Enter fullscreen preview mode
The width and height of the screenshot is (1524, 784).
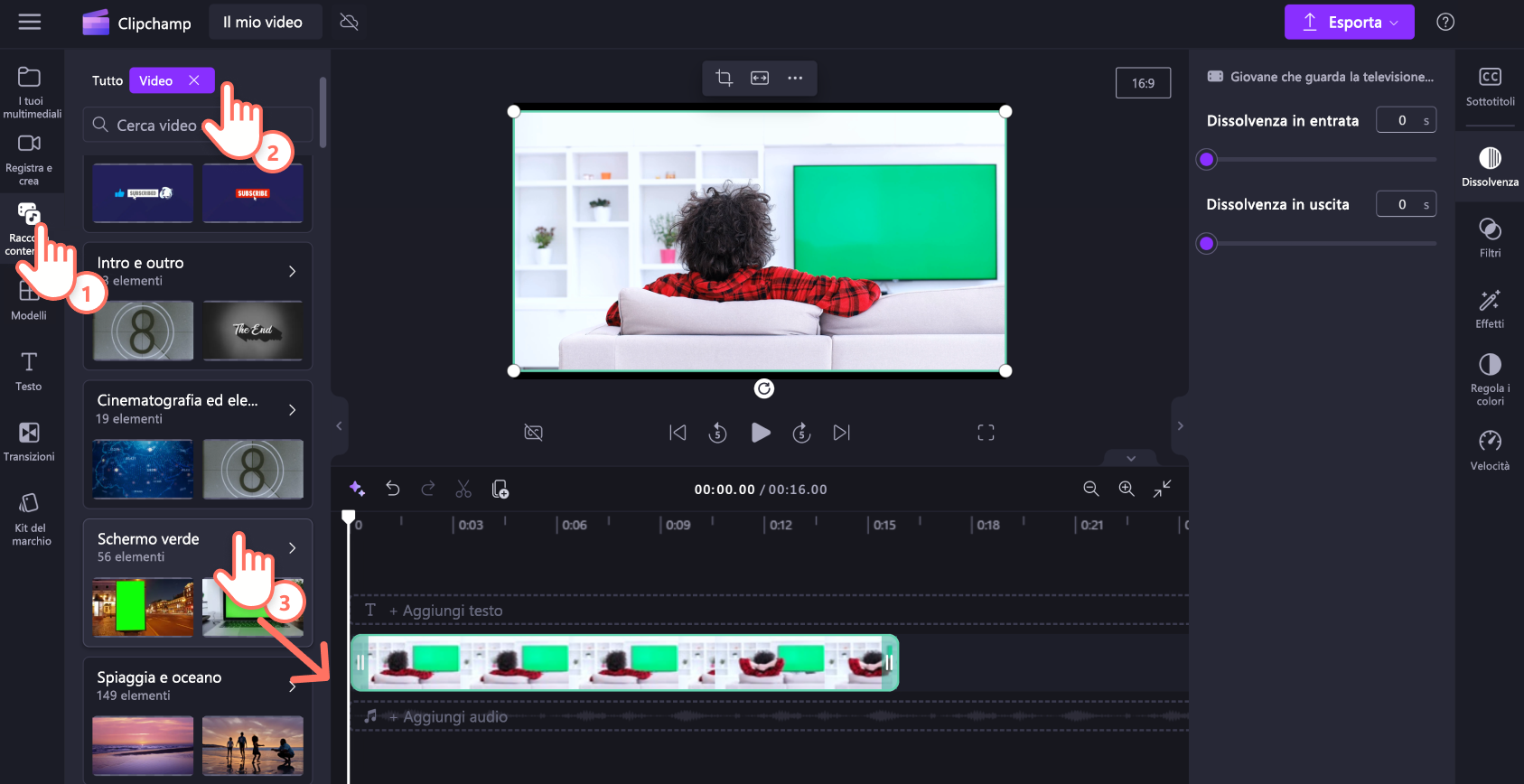pyautogui.click(x=986, y=433)
